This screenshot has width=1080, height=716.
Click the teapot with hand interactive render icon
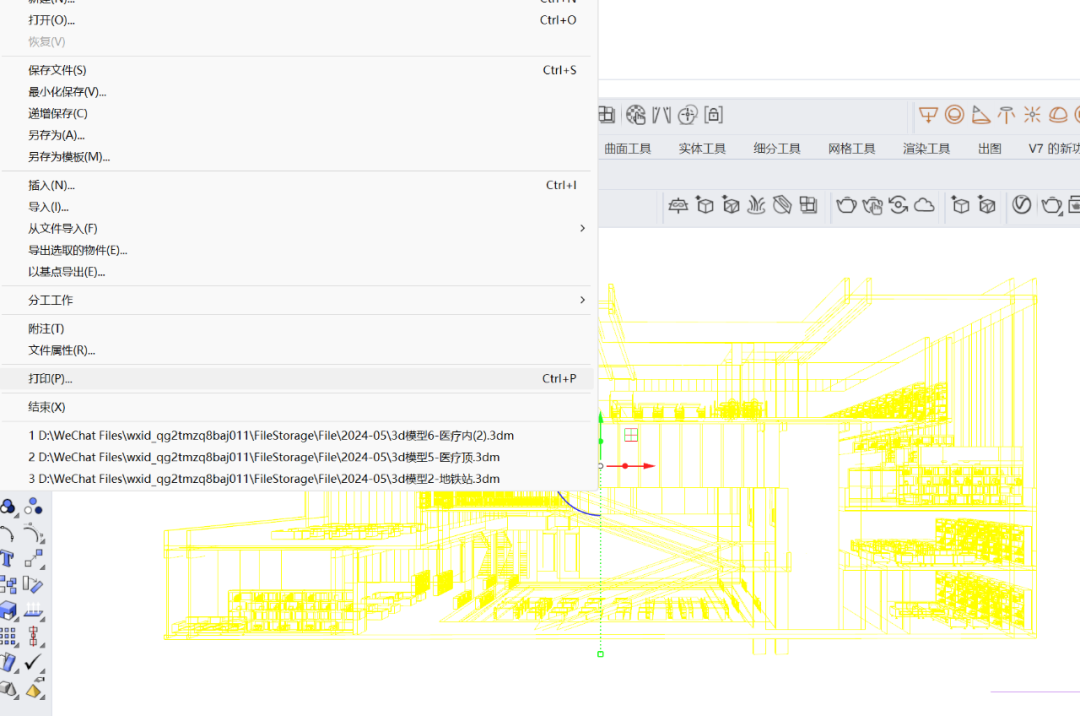(872, 205)
